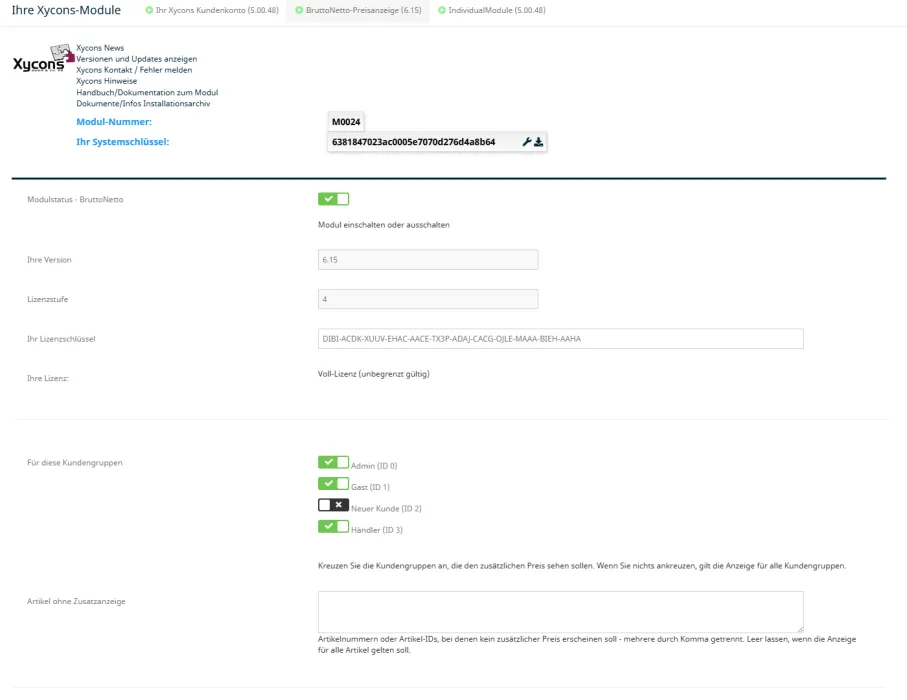907x700 pixels.
Task: Click 'Modul einschalten oder ausschalten' hint text
Action: (x=384, y=224)
